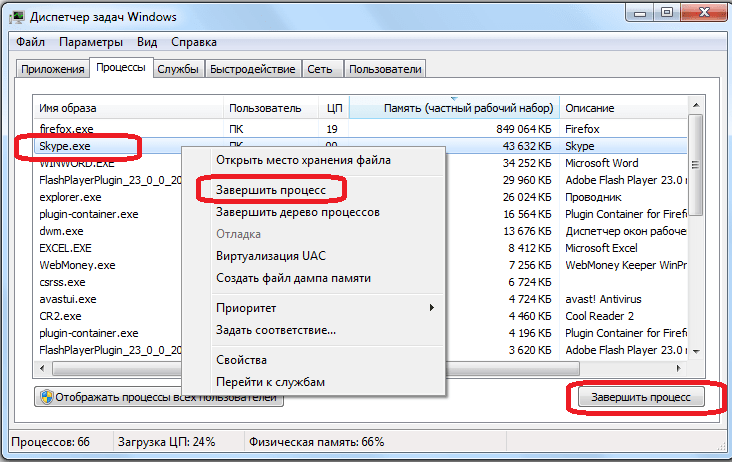Select the EXCEL.EXE process
The width and height of the screenshot is (732, 462).
click(65, 248)
